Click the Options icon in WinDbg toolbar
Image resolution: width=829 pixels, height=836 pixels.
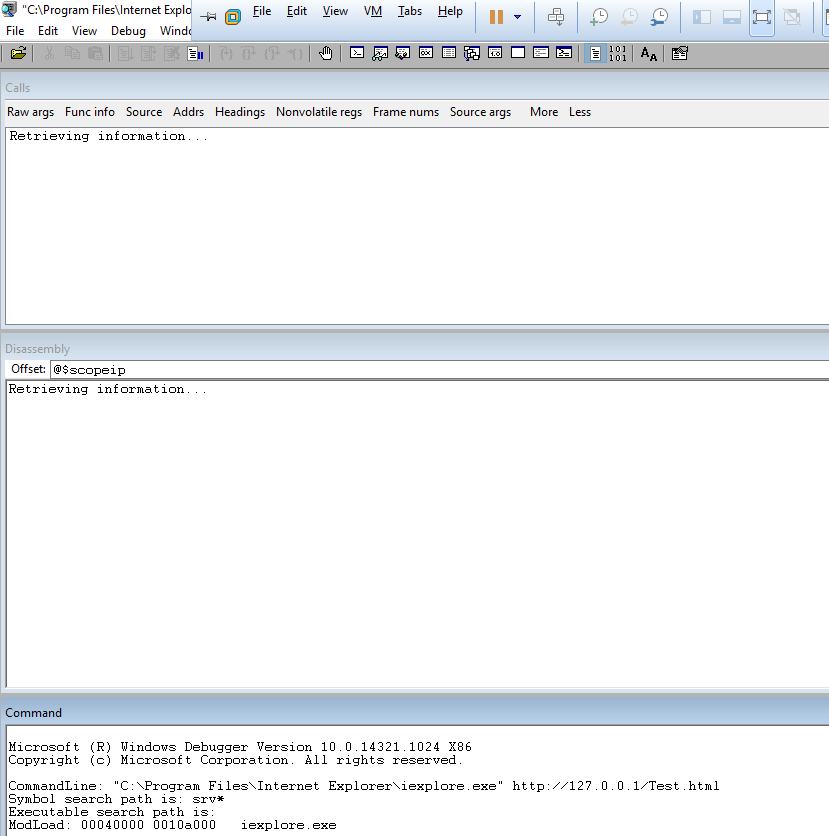[x=680, y=53]
